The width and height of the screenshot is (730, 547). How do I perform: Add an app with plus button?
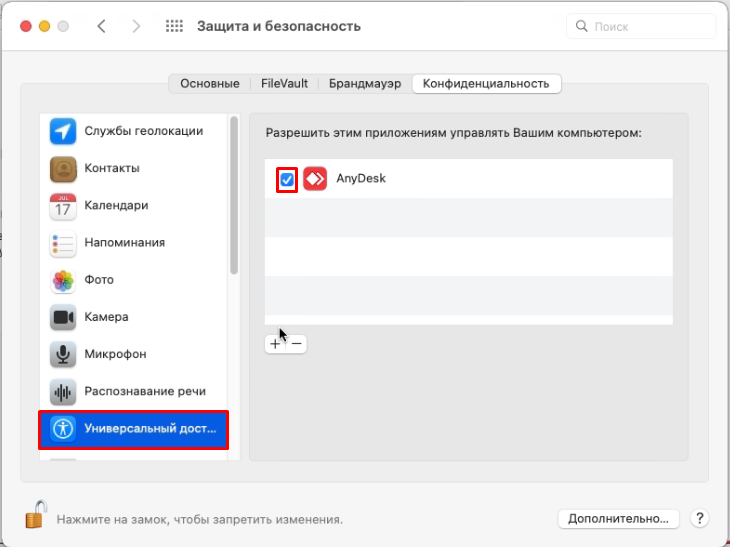[x=275, y=343]
